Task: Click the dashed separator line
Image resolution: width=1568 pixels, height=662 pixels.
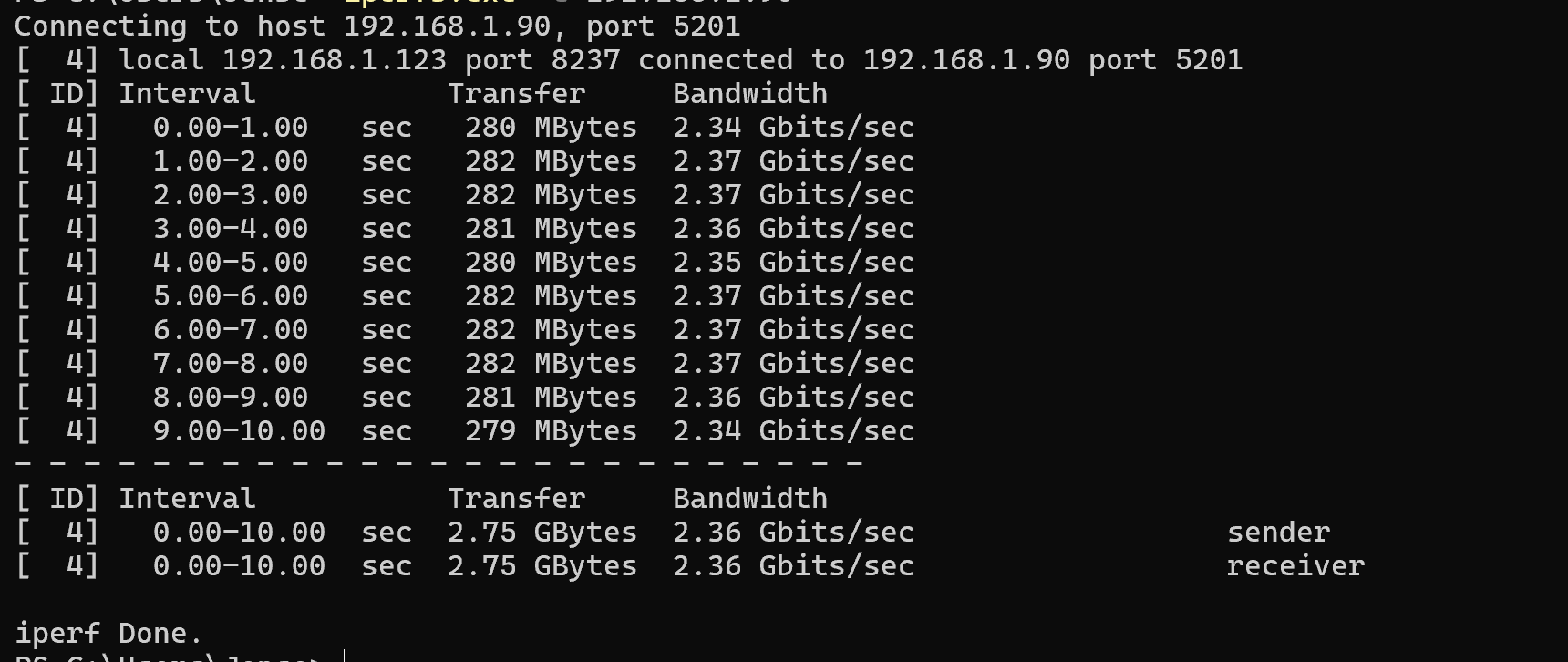Action: tap(438, 464)
